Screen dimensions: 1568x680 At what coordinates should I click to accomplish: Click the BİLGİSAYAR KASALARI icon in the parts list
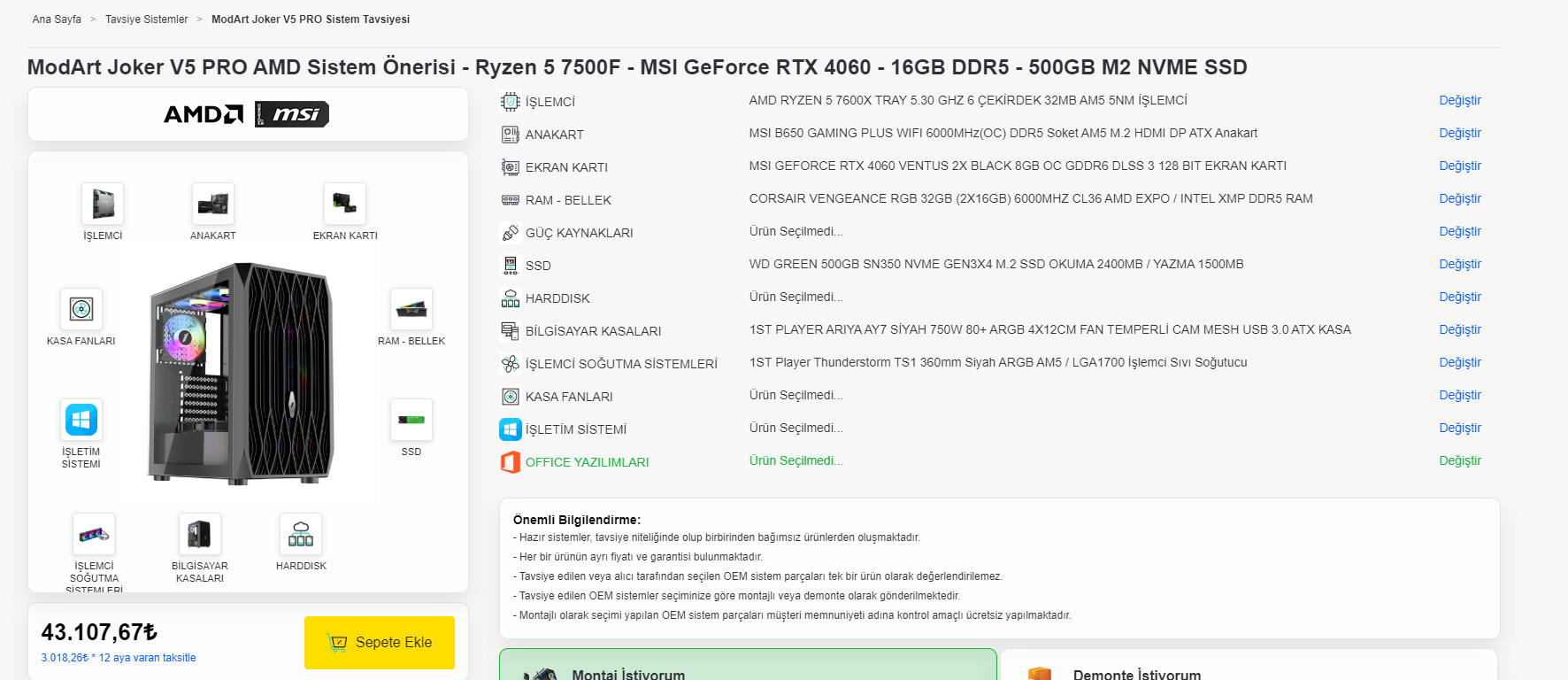tap(511, 331)
